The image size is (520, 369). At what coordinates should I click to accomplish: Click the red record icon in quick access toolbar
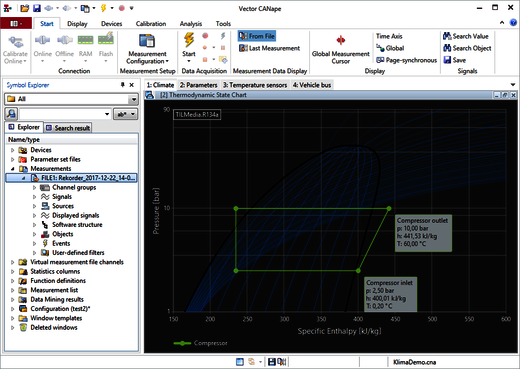point(122,8)
